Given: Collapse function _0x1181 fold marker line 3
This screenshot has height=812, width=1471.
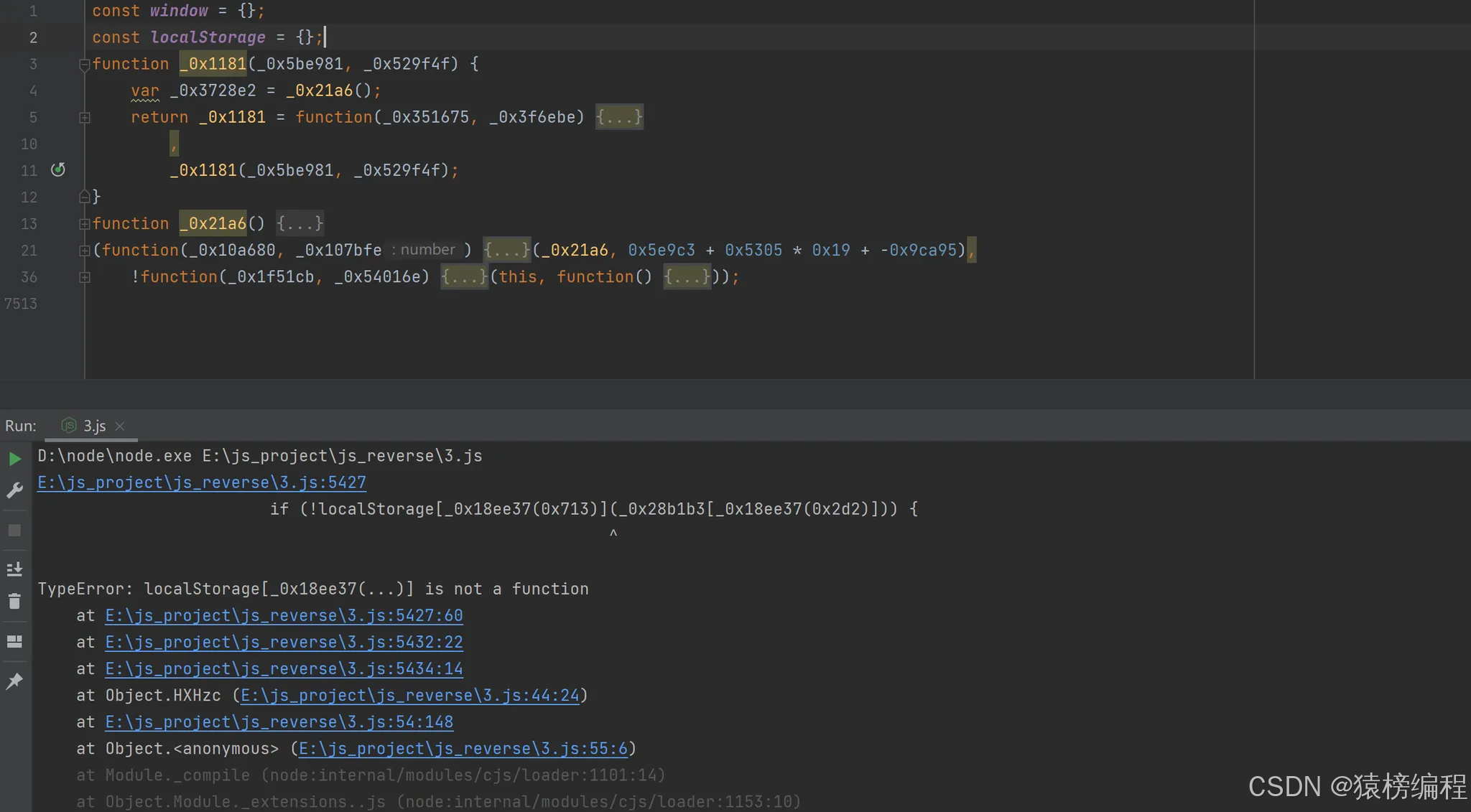Looking at the screenshot, I should [x=84, y=65].
